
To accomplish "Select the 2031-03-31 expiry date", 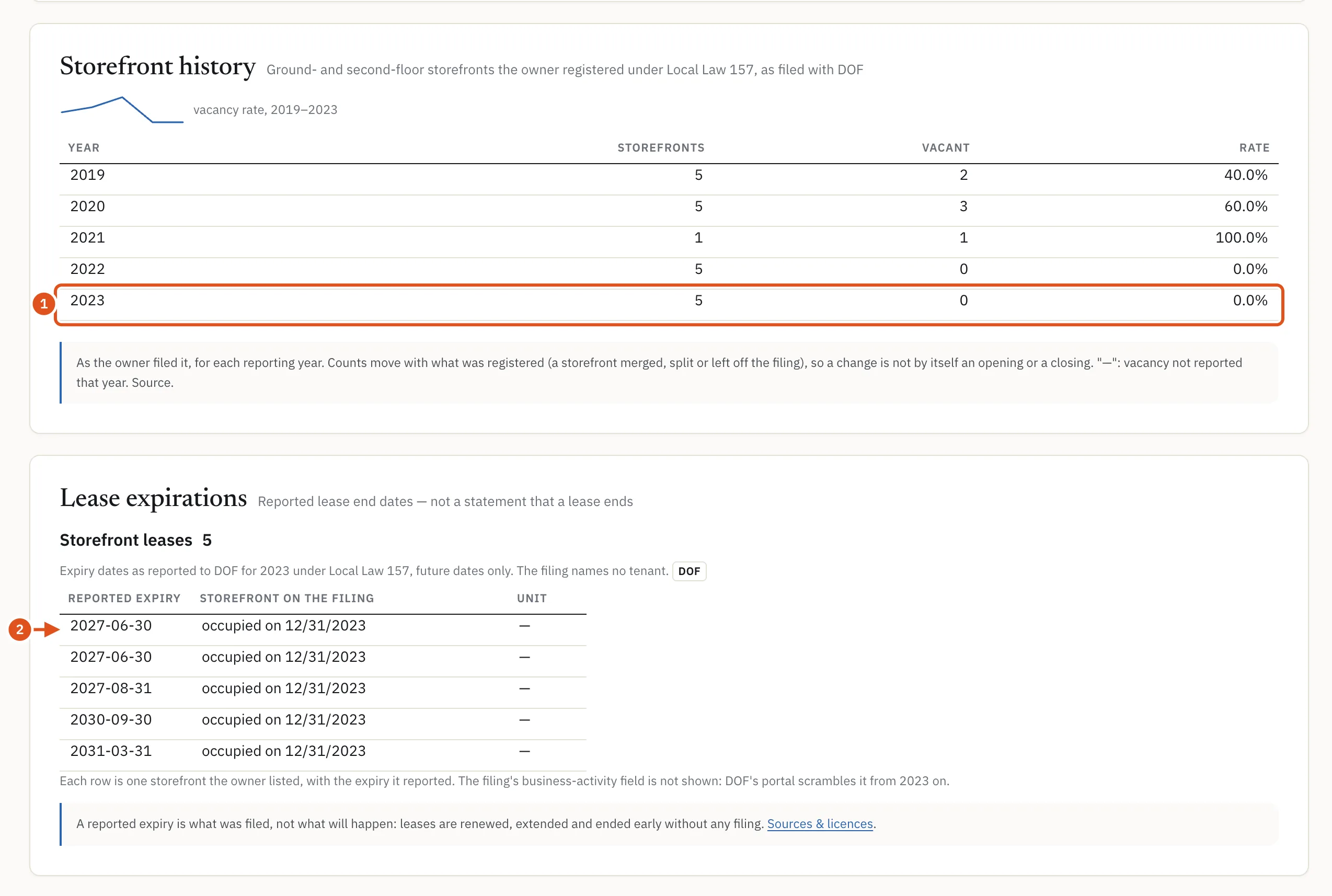I will click(111, 751).
